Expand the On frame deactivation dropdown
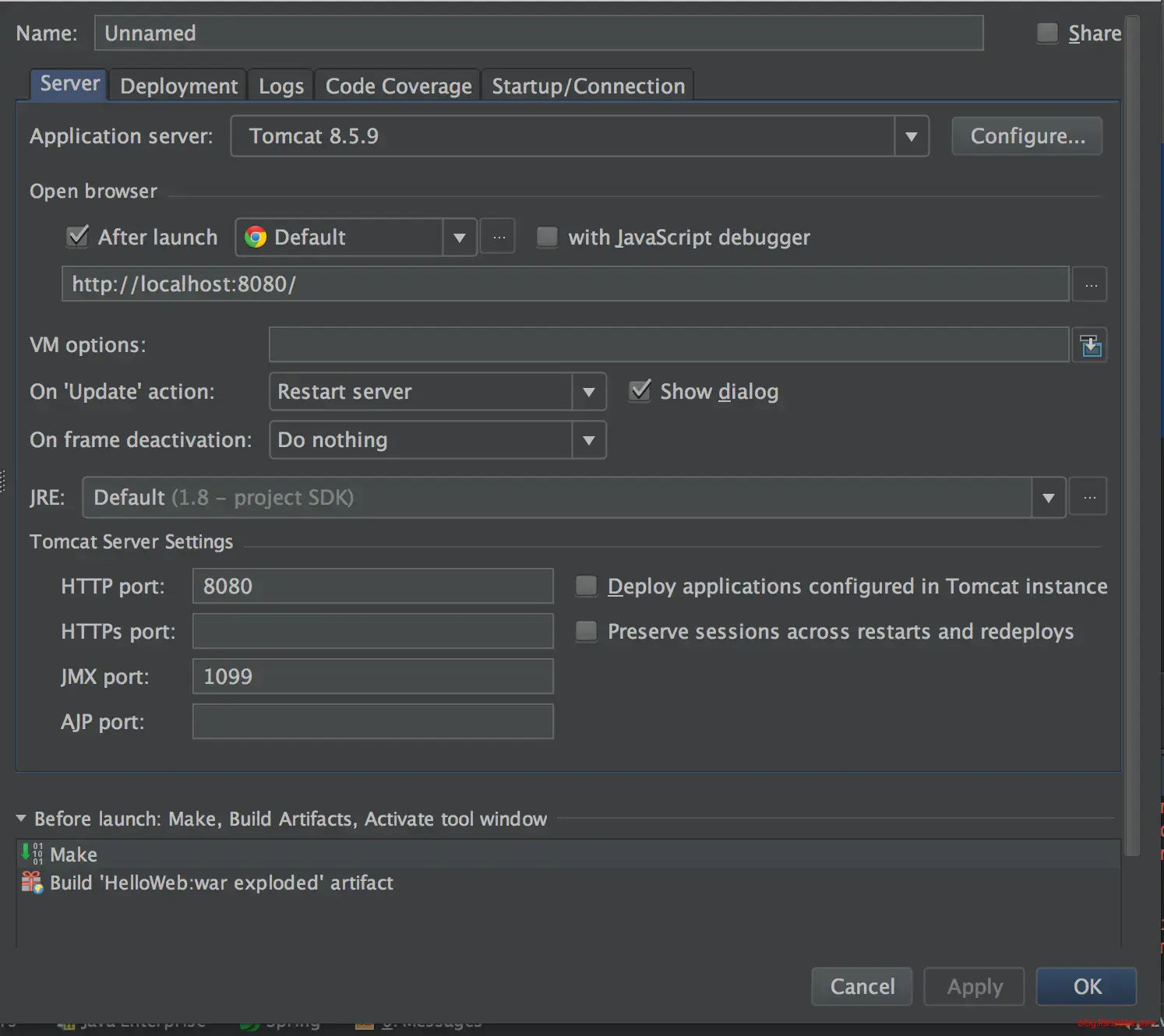The height and width of the screenshot is (1036, 1164). click(x=589, y=440)
